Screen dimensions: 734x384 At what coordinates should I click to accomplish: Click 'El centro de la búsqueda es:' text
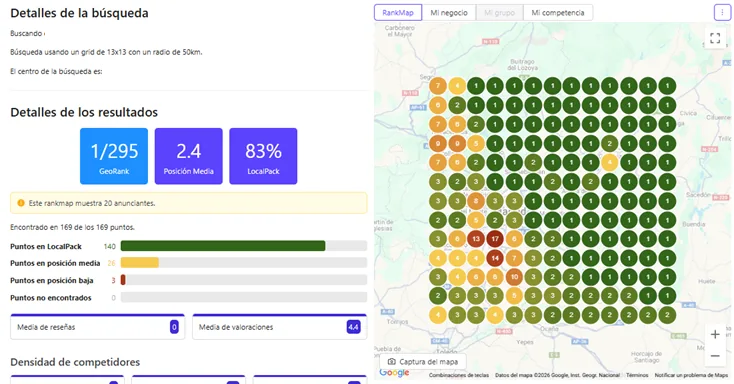56,72
